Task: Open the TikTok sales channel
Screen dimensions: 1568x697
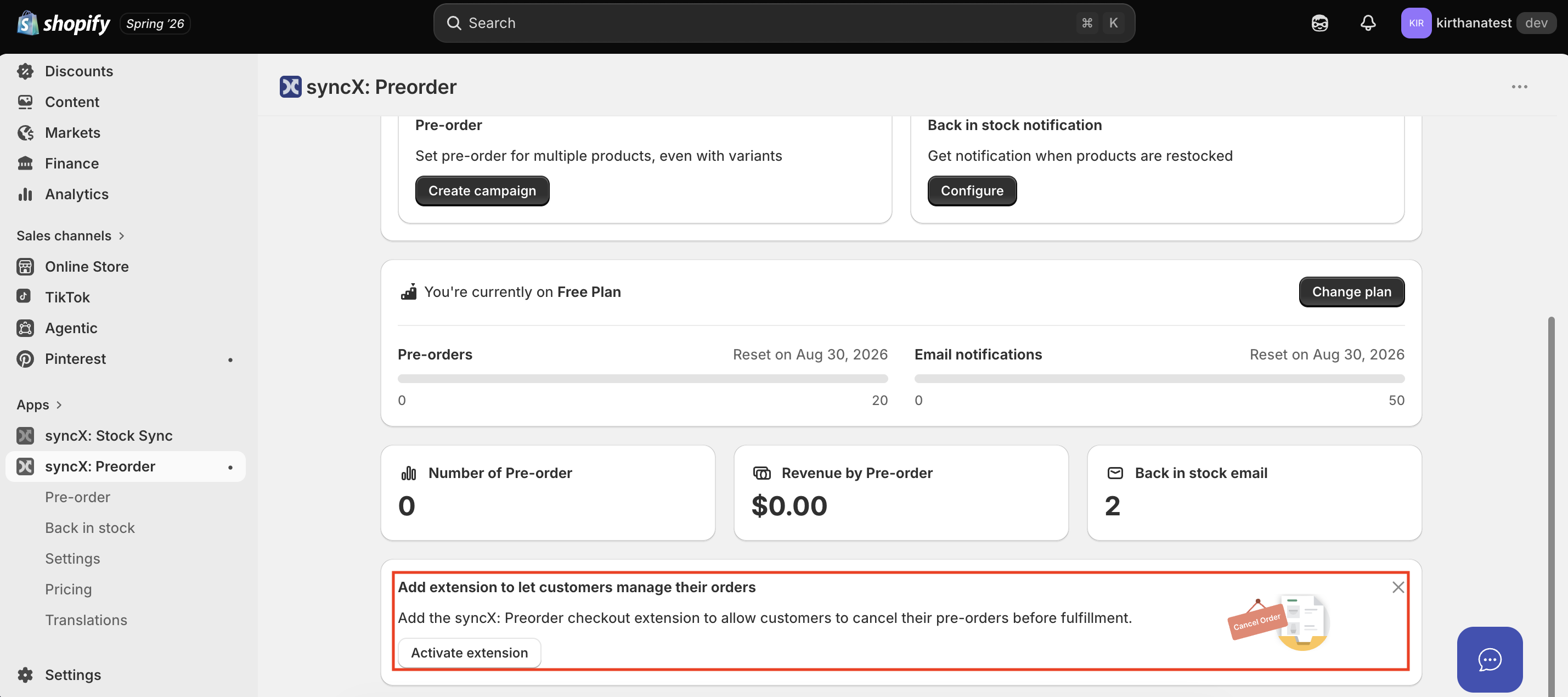Action: point(67,297)
